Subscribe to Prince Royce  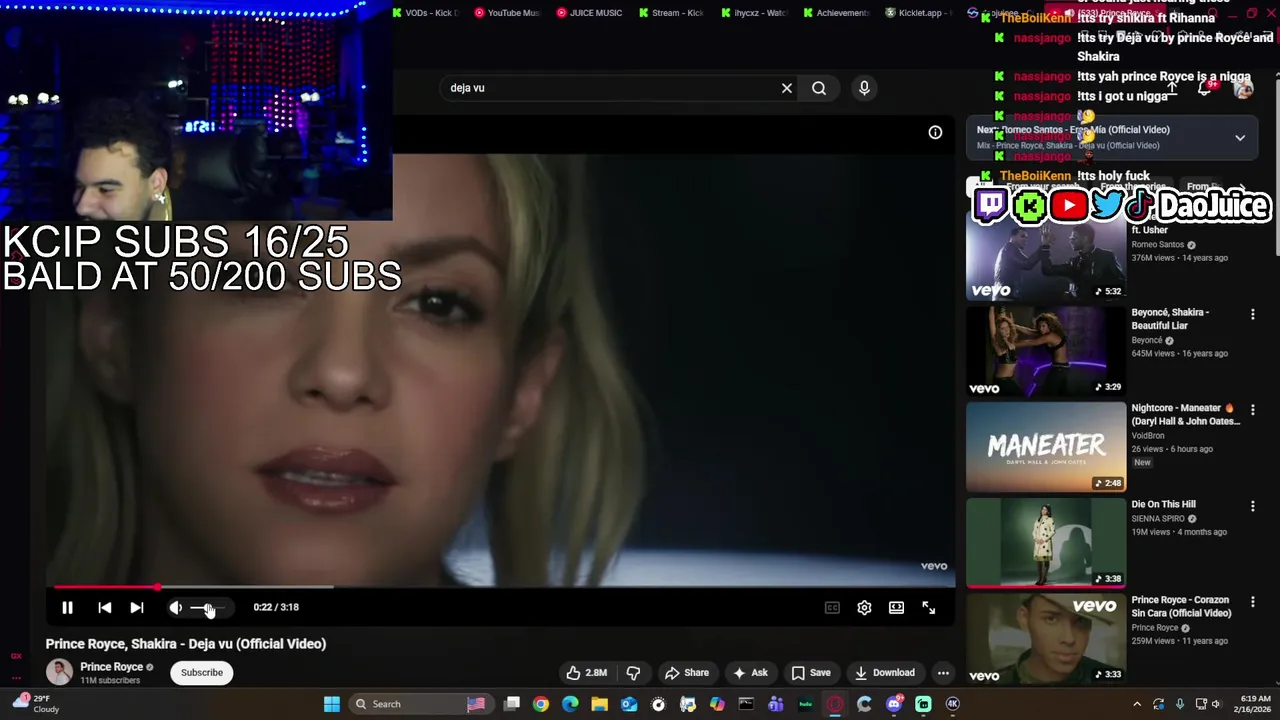click(x=202, y=673)
